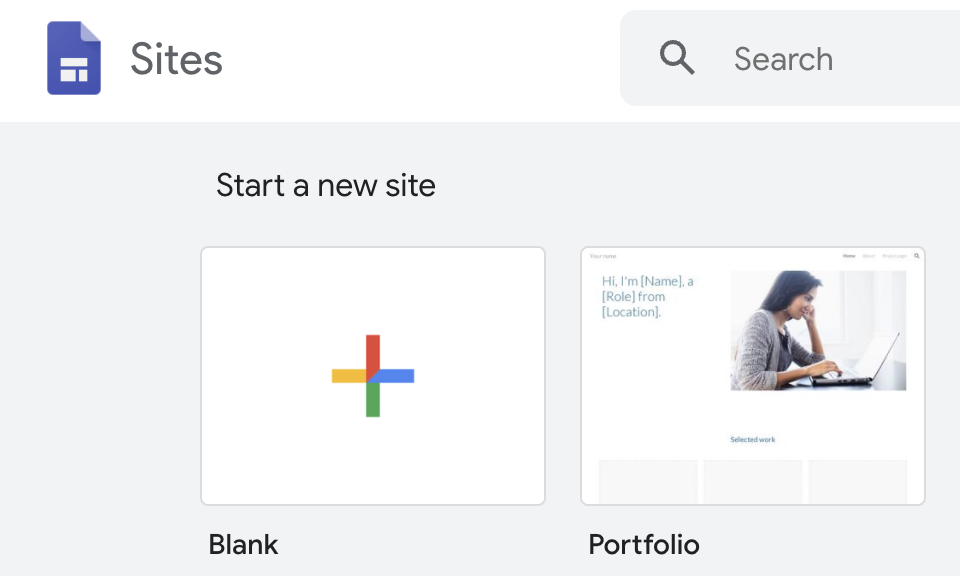The width and height of the screenshot is (960, 576).
Task: Click "Selected work" text in Portfolio preview
Action: (752, 440)
